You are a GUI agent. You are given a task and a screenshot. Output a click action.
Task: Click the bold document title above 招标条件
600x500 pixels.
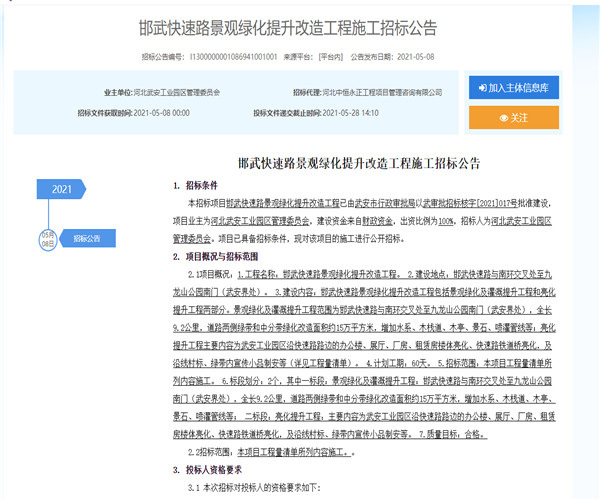point(359,163)
